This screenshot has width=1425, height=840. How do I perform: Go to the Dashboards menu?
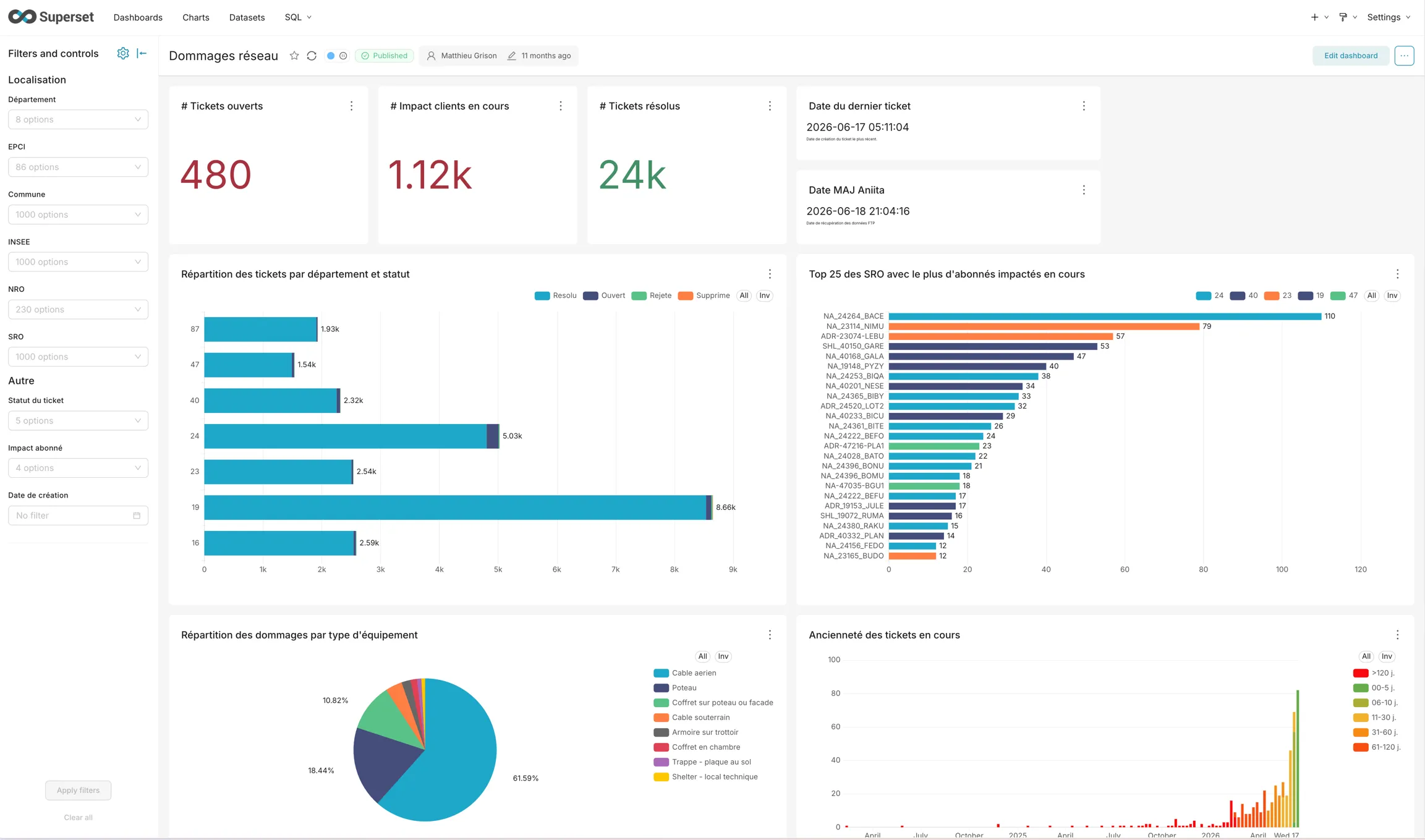click(x=138, y=17)
